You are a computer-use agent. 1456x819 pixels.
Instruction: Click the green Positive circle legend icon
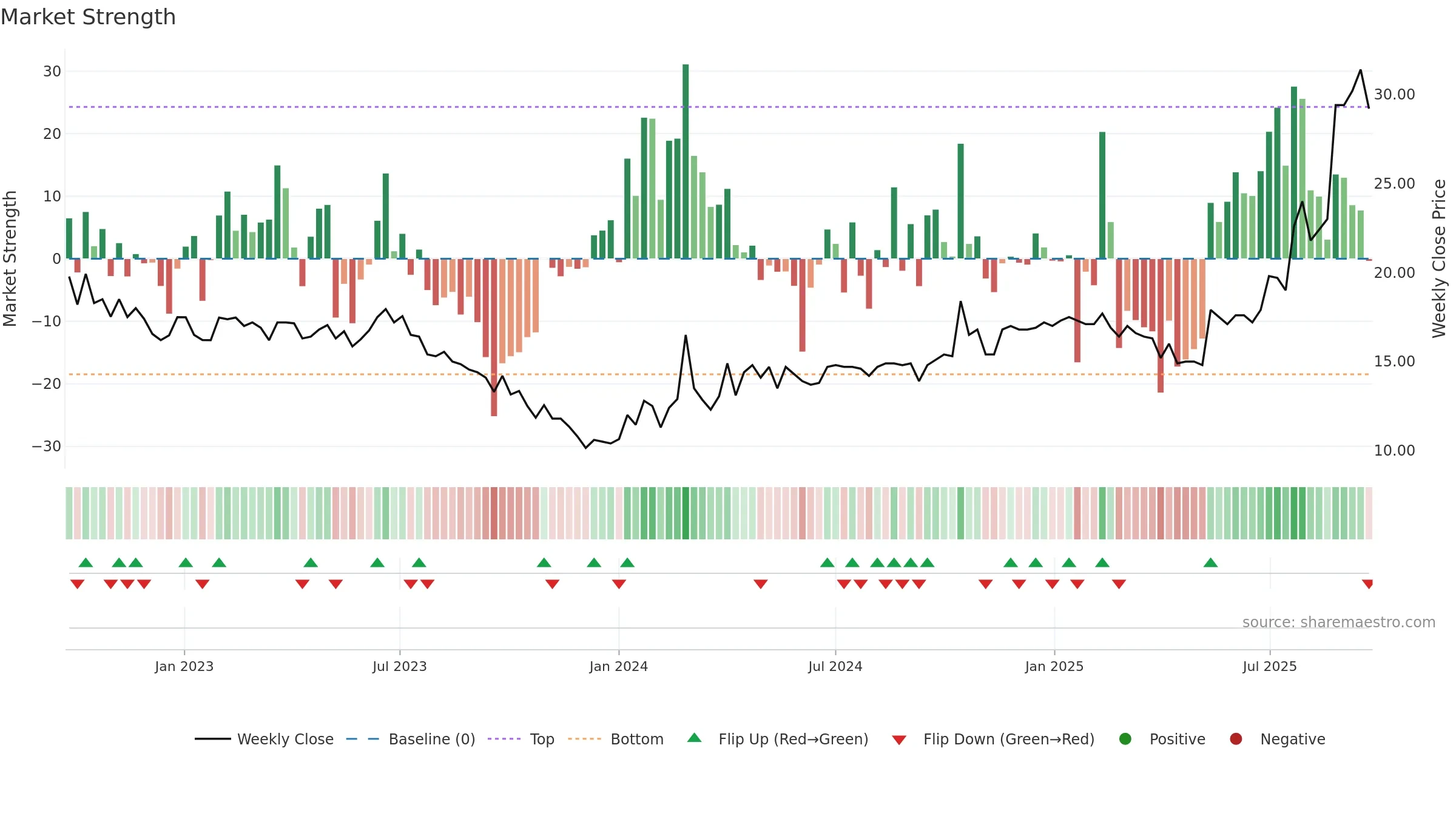[x=1125, y=739]
